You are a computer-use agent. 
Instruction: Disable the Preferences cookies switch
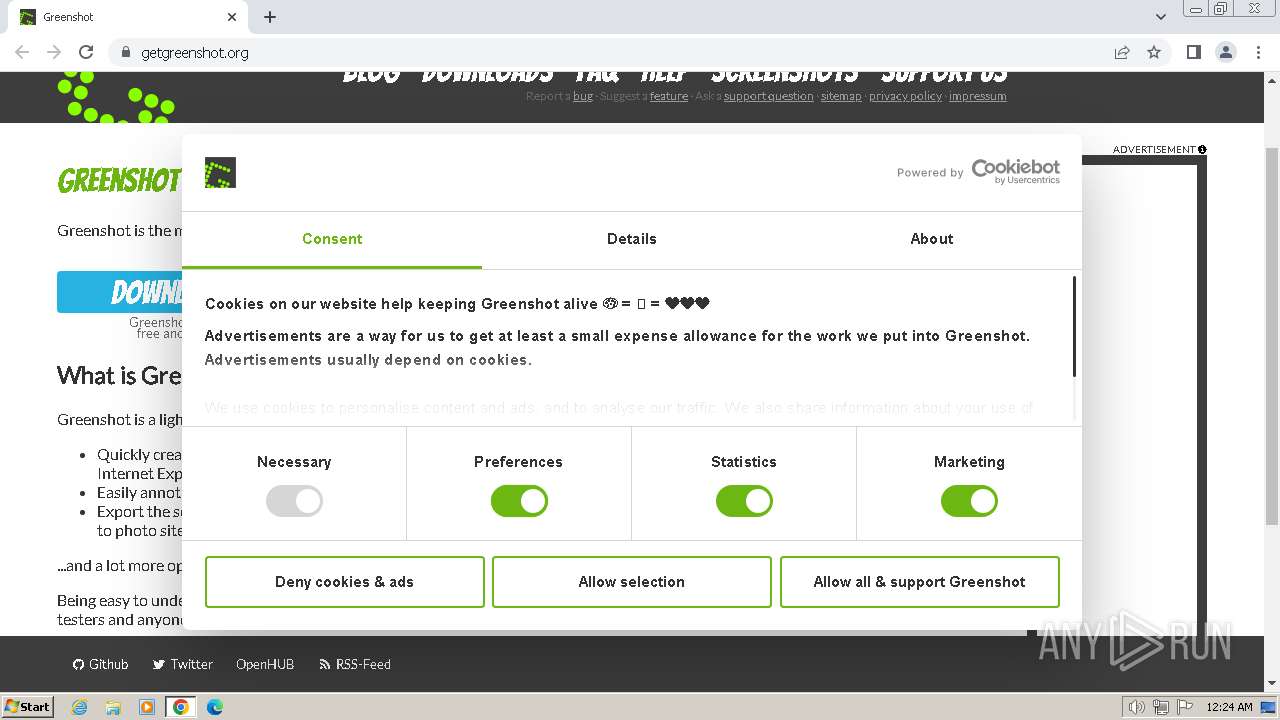tap(519, 501)
